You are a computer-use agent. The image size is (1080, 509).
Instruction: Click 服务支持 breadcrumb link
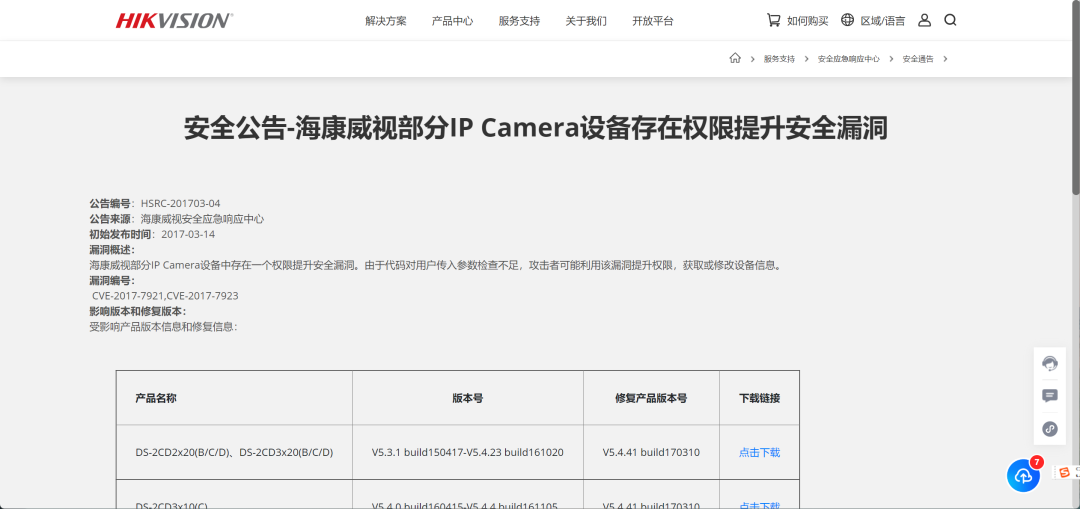pyautogui.click(x=779, y=59)
